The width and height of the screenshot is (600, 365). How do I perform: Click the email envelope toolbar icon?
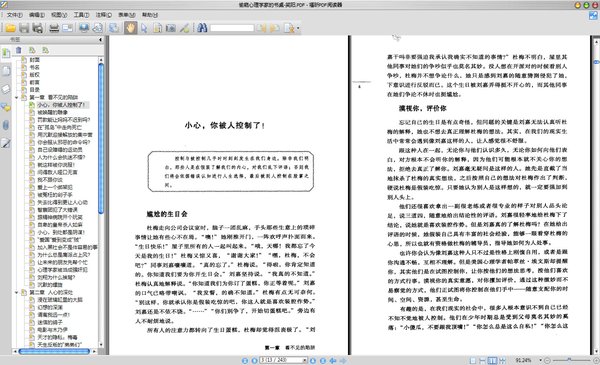[x=67, y=28]
